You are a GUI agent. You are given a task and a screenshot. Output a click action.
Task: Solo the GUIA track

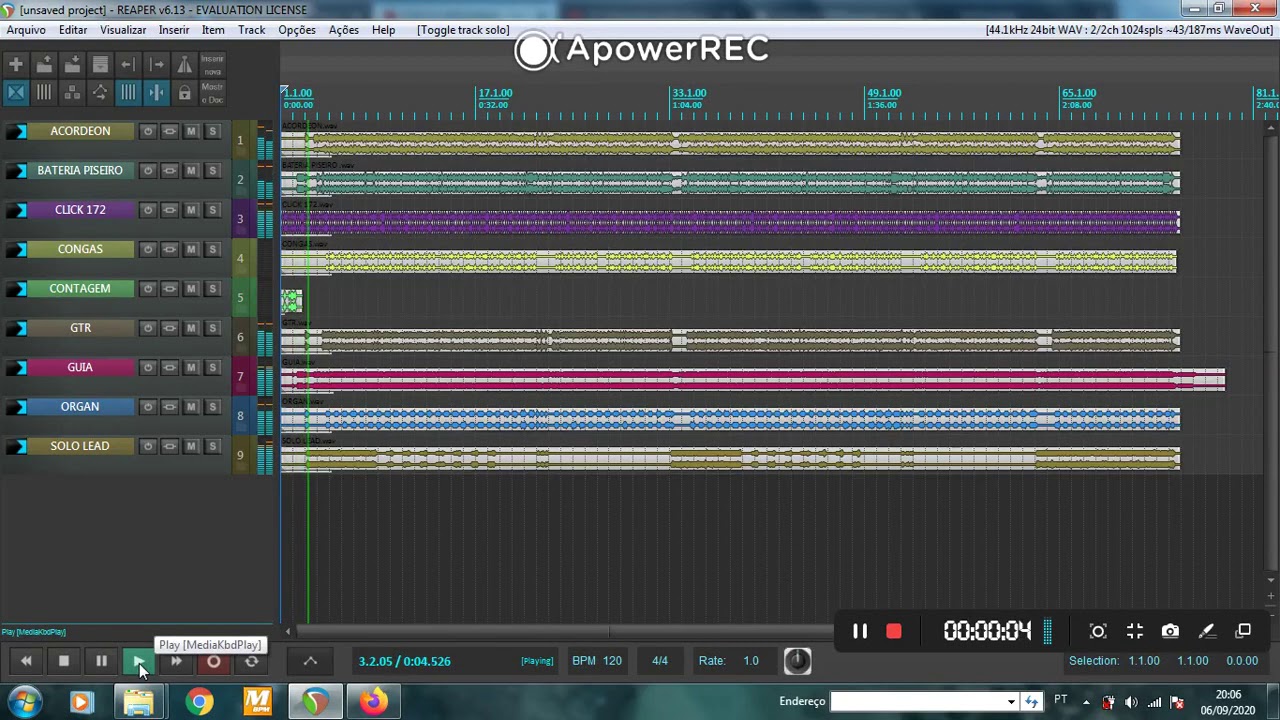pyautogui.click(x=212, y=367)
